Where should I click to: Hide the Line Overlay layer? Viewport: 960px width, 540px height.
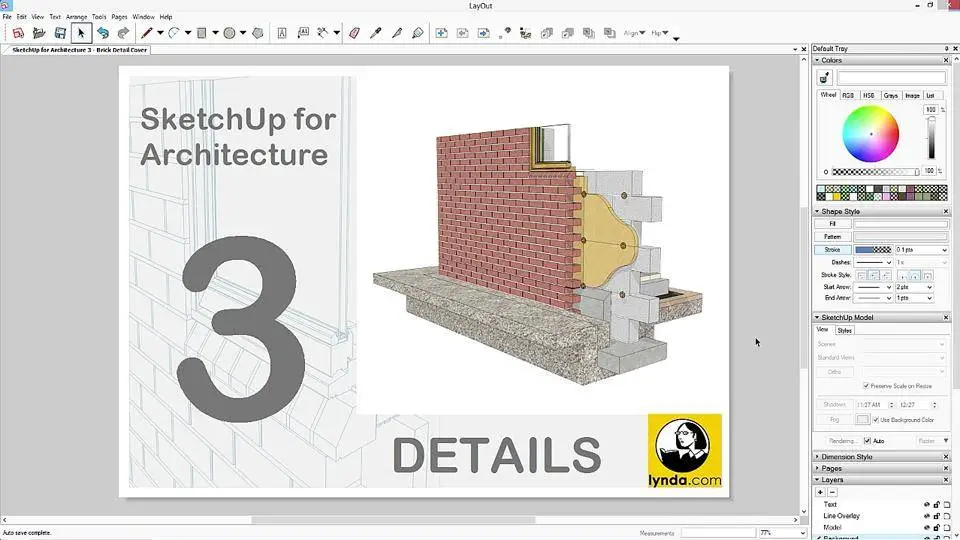(x=926, y=516)
